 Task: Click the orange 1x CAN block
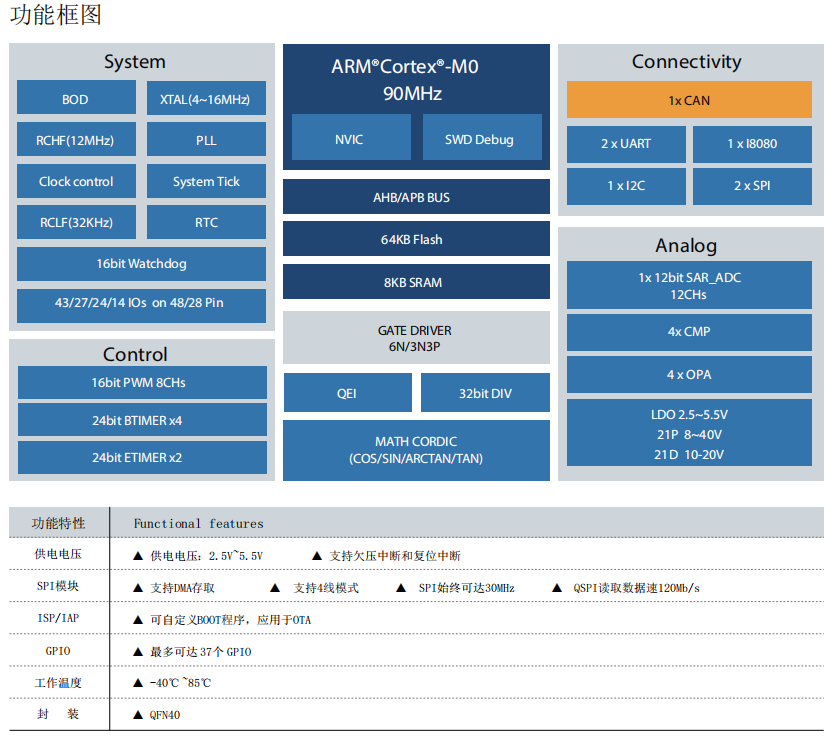(689, 99)
